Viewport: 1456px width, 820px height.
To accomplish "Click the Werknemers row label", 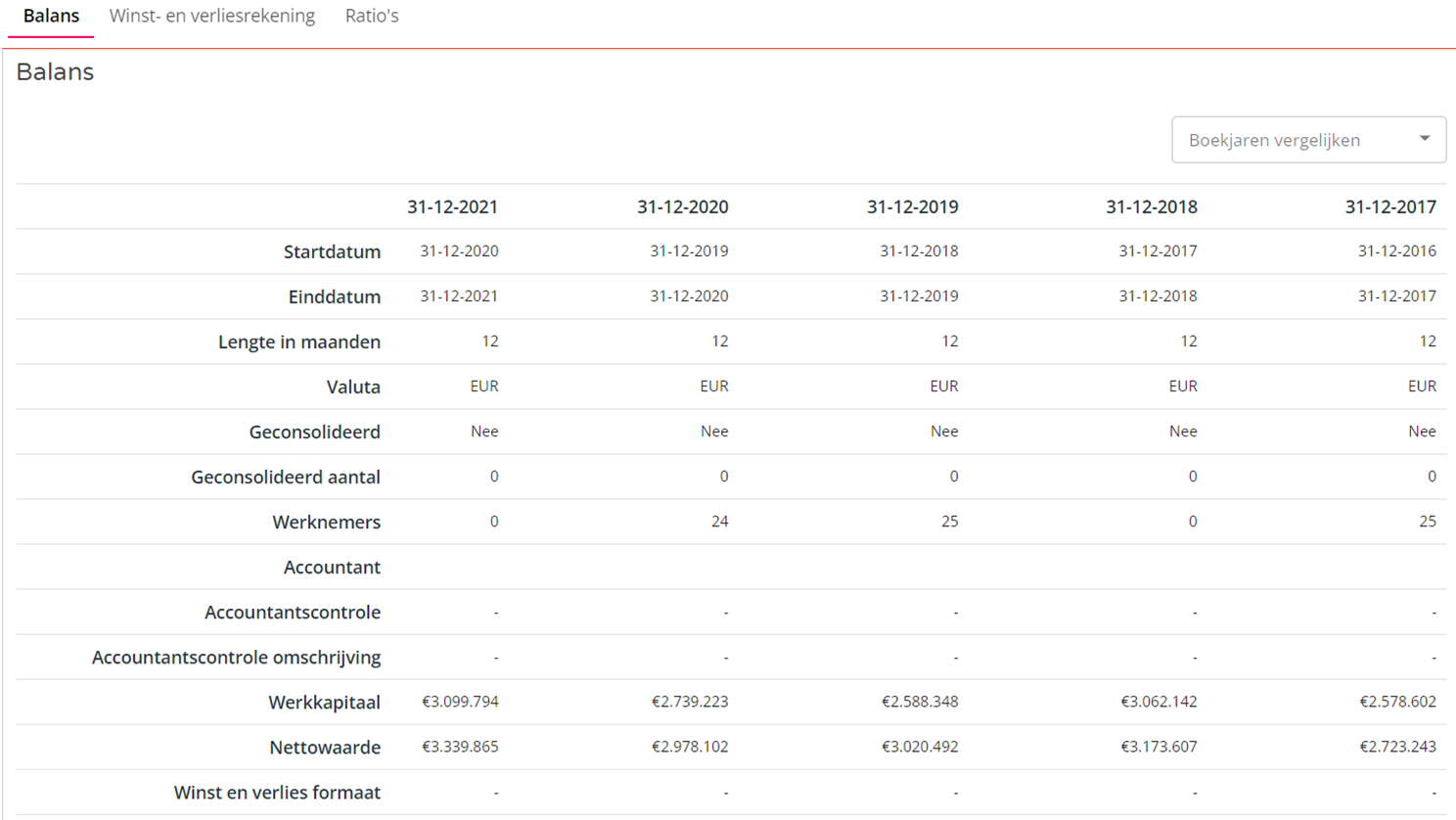I will pos(326,523).
